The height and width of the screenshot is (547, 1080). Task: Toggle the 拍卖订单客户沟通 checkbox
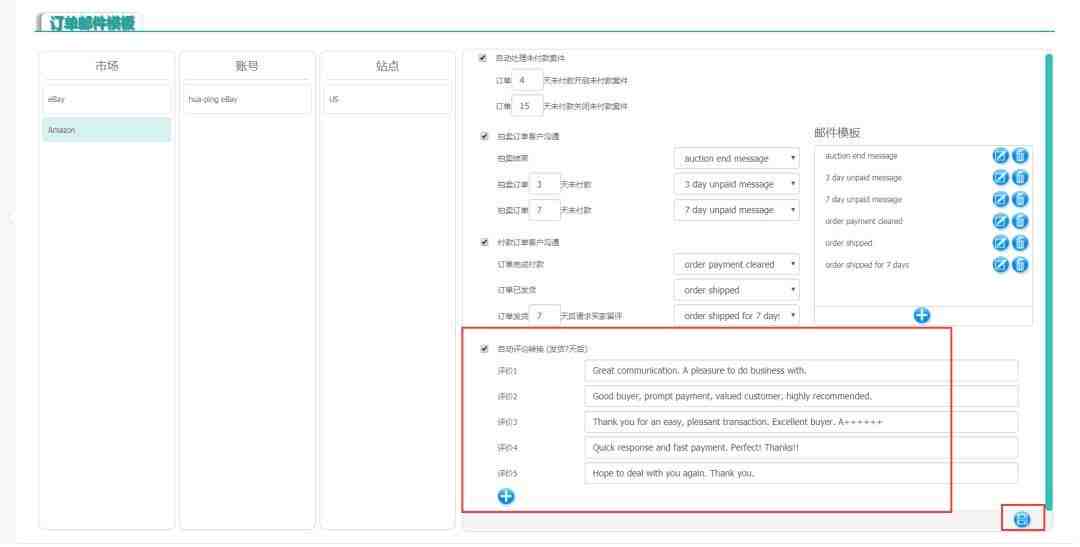point(484,136)
